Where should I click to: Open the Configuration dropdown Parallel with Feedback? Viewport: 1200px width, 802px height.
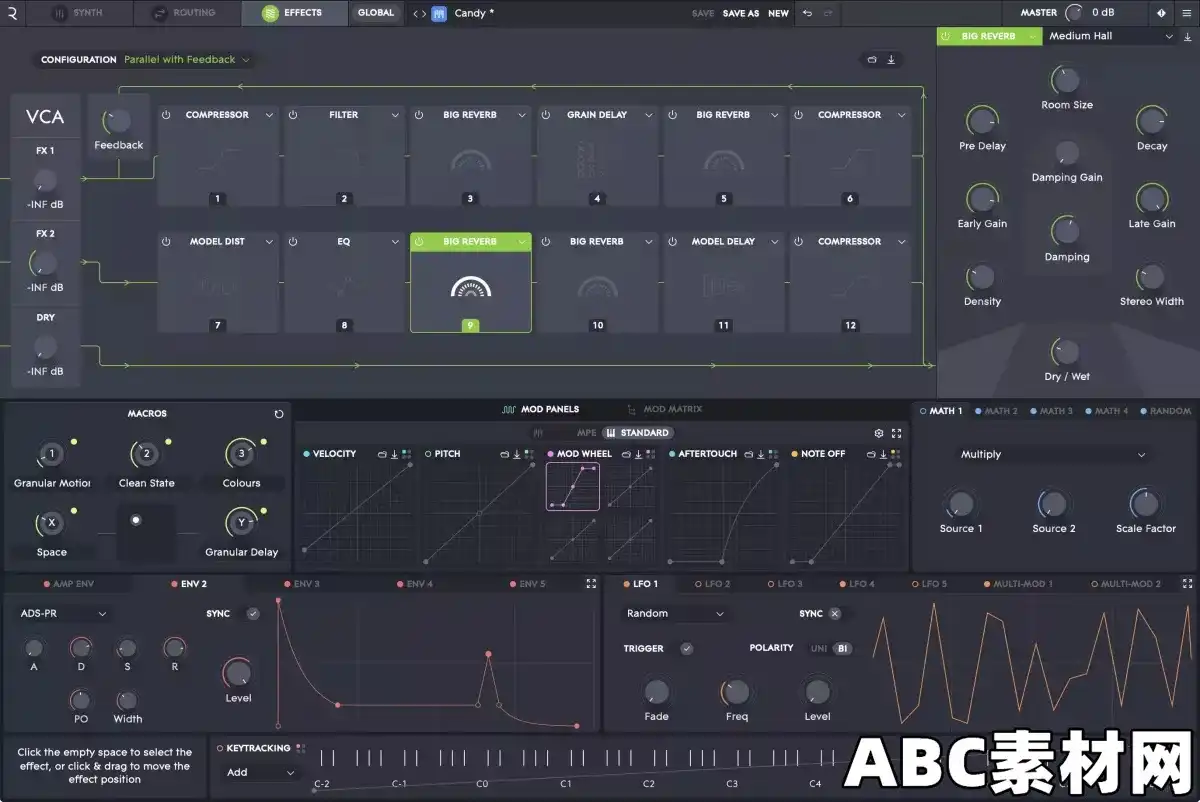(186, 60)
